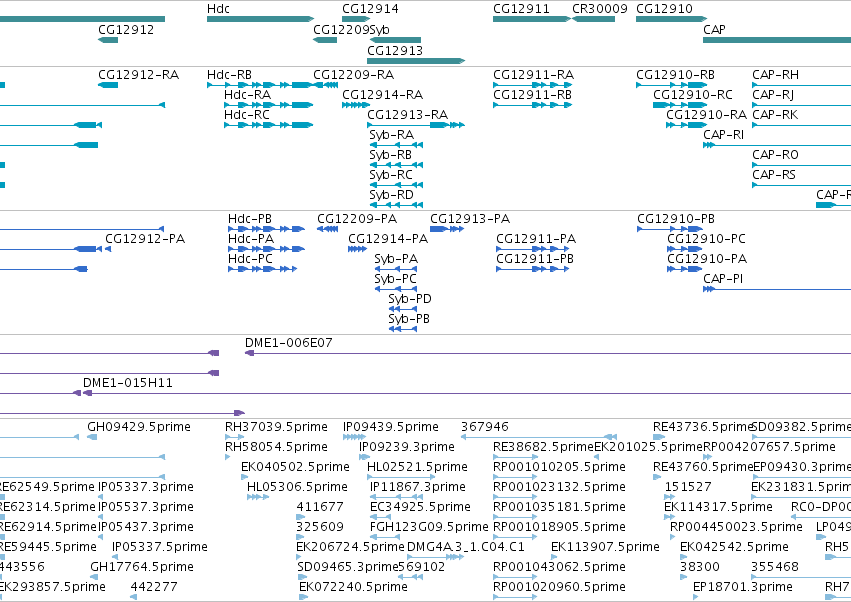The width and height of the screenshot is (851, 602).
Task: Select the IP09439.5prime EST label
Action: click(391, 427)
